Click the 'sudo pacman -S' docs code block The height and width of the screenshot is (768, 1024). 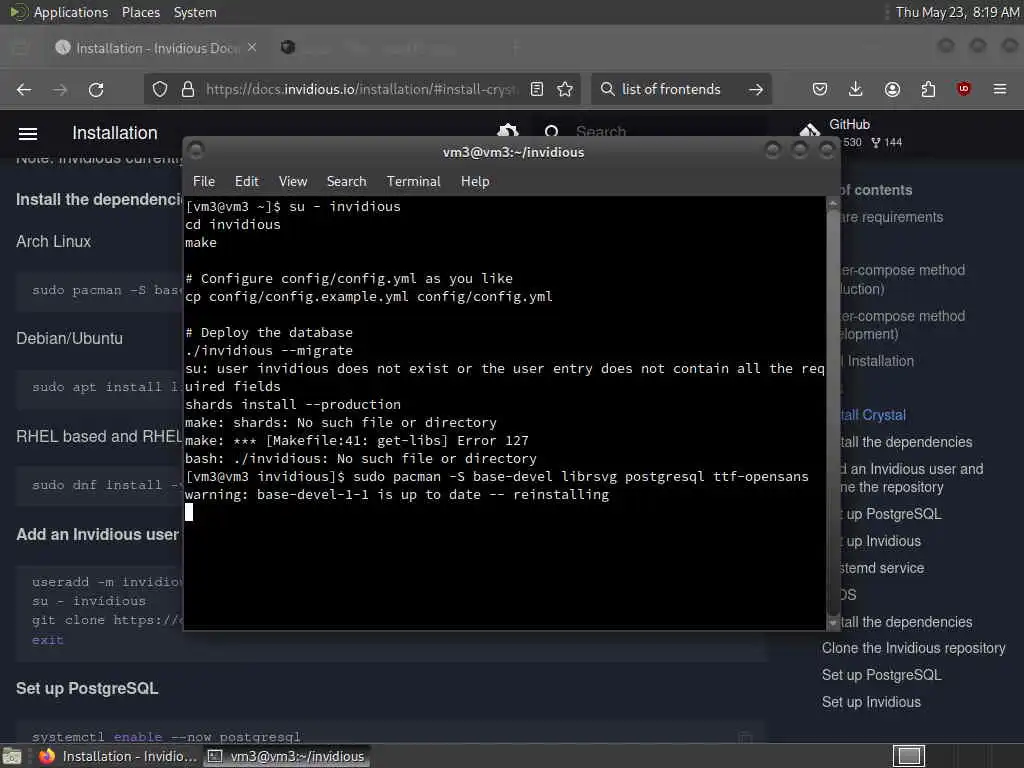click(x=100, y=290)
